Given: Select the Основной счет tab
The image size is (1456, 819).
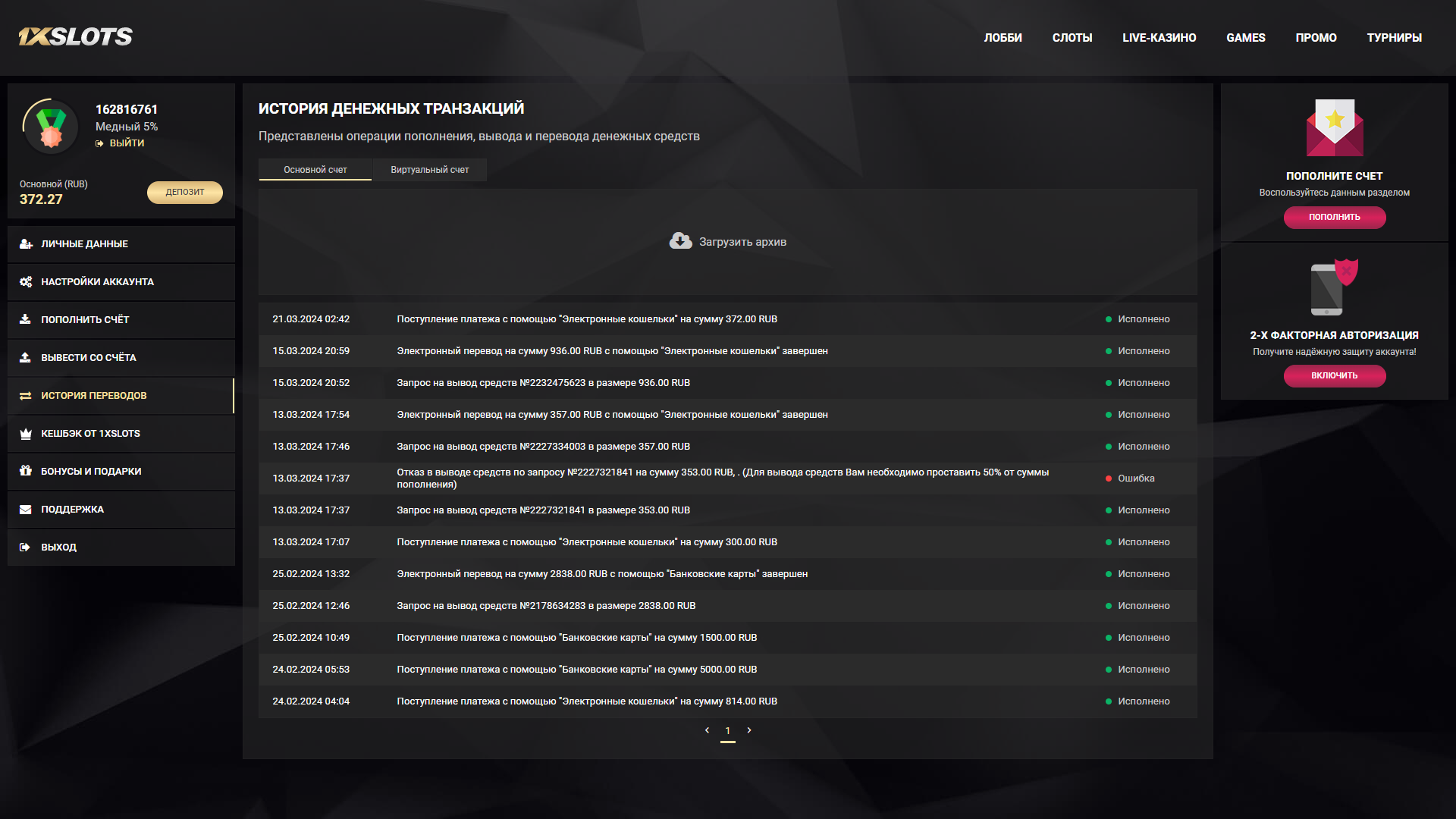Looking at the screenshot, I should coord(315,170).
